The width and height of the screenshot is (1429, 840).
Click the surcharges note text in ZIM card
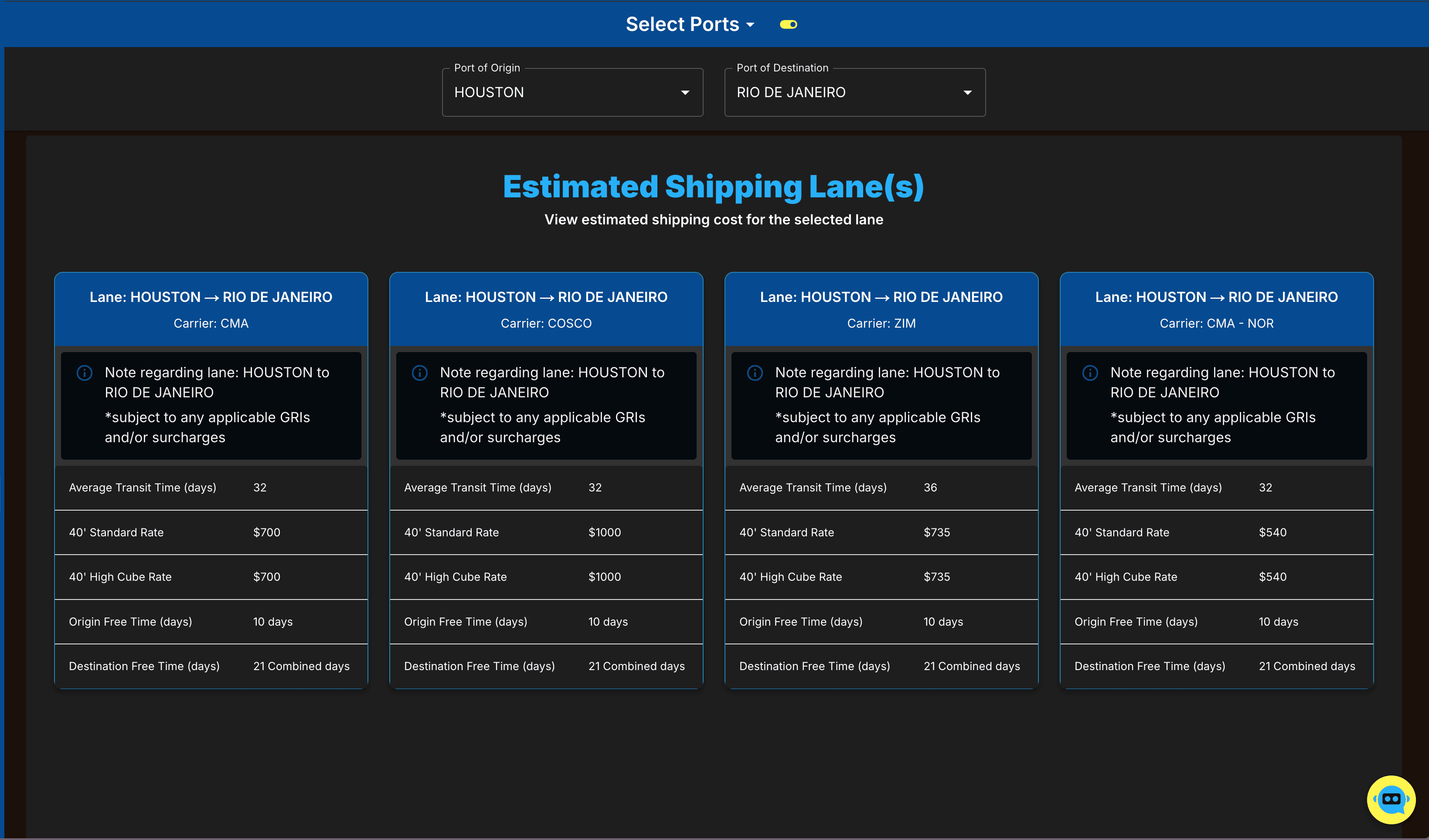pos(878,427)
